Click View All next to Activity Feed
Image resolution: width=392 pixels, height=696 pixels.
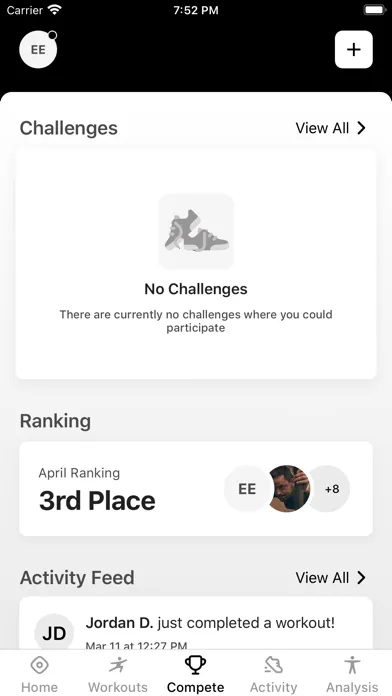[x=322, y=577]
